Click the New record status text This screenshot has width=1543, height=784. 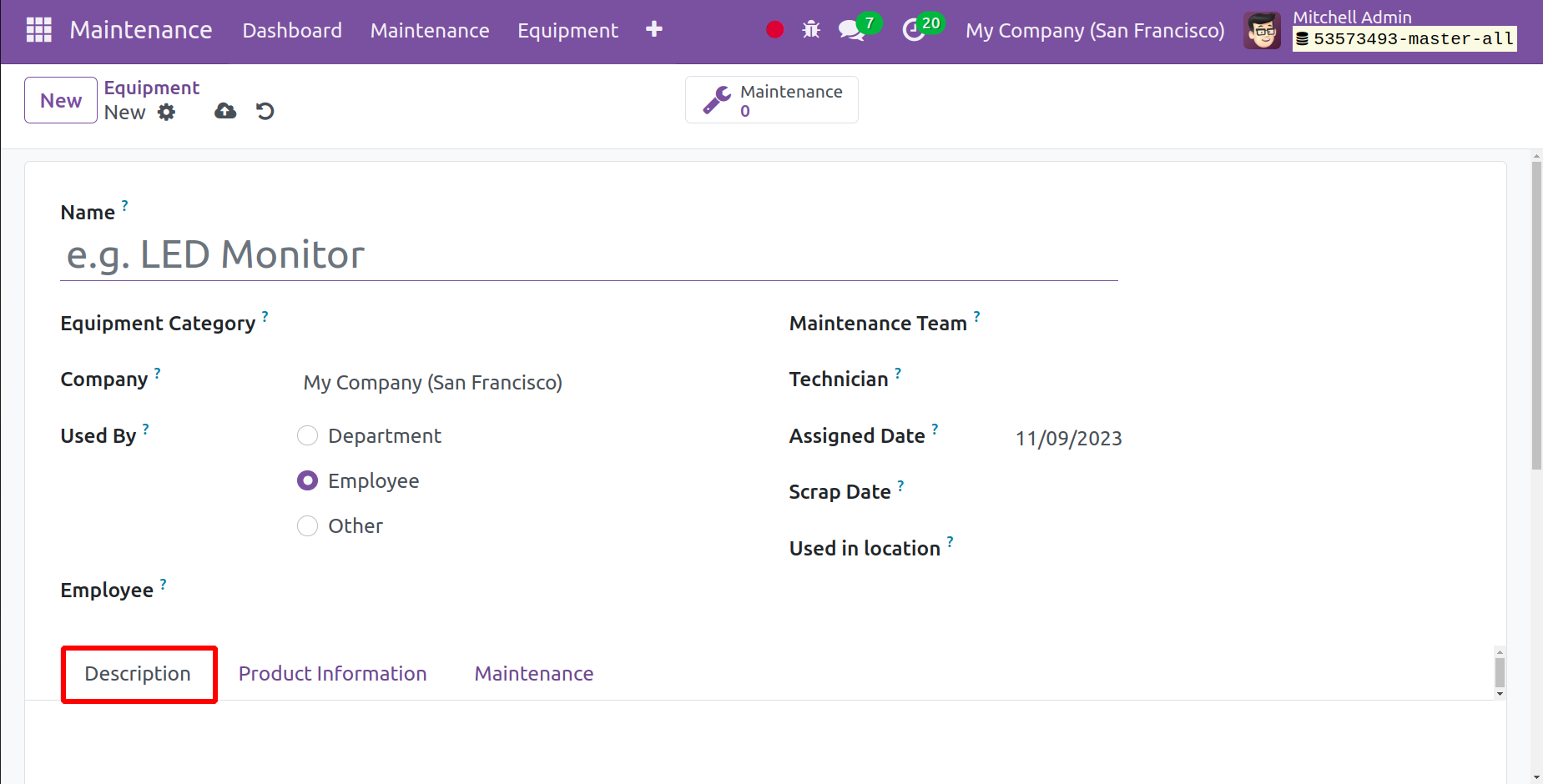click(125, 113)
